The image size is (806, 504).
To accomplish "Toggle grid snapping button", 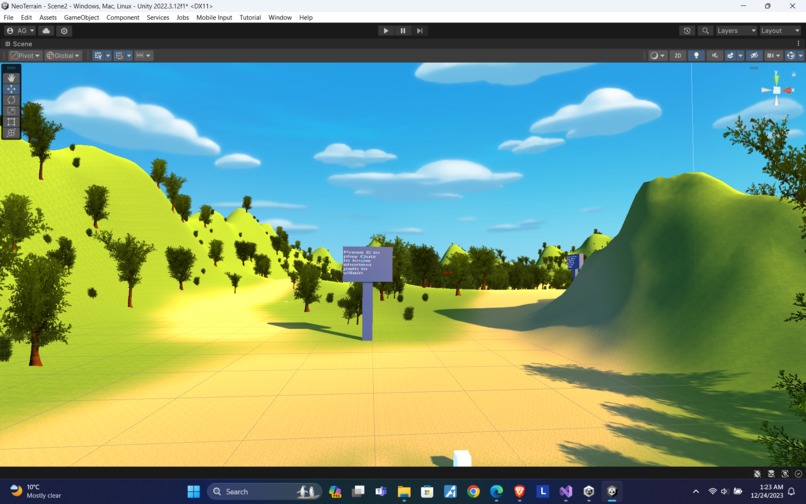I will coord(119,56).
